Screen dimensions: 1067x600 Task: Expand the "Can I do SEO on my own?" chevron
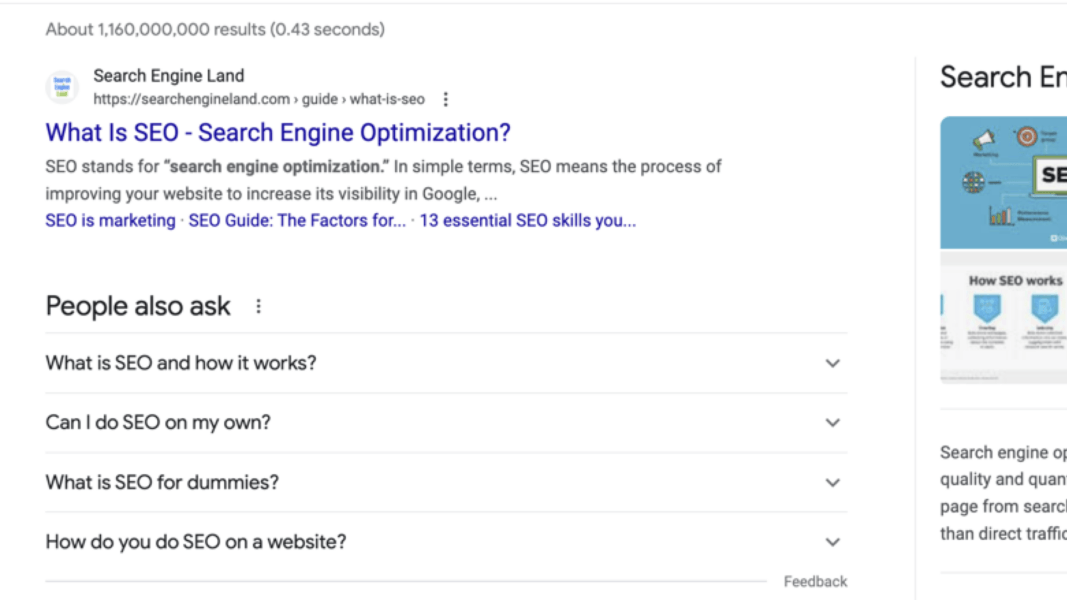[x=832, y=423]
